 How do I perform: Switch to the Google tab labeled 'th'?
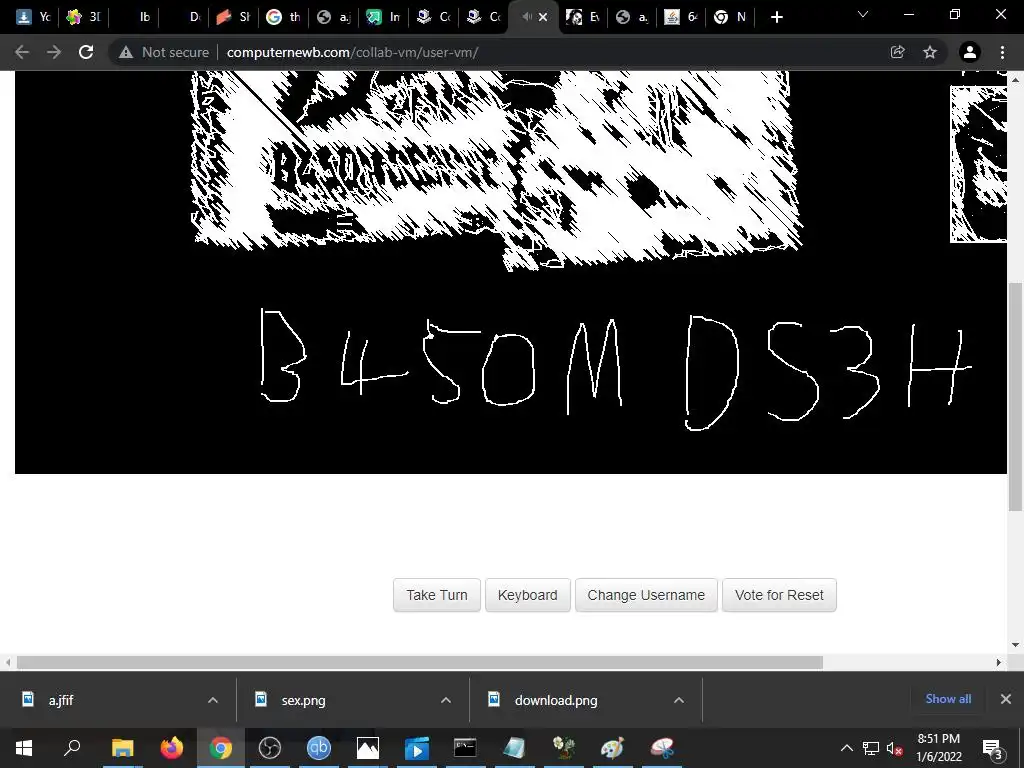point(284,17)
